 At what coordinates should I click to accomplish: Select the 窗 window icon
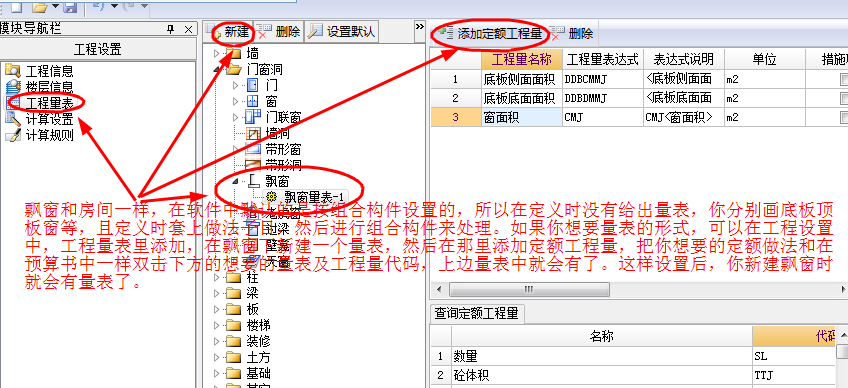(x=252, y=101)
